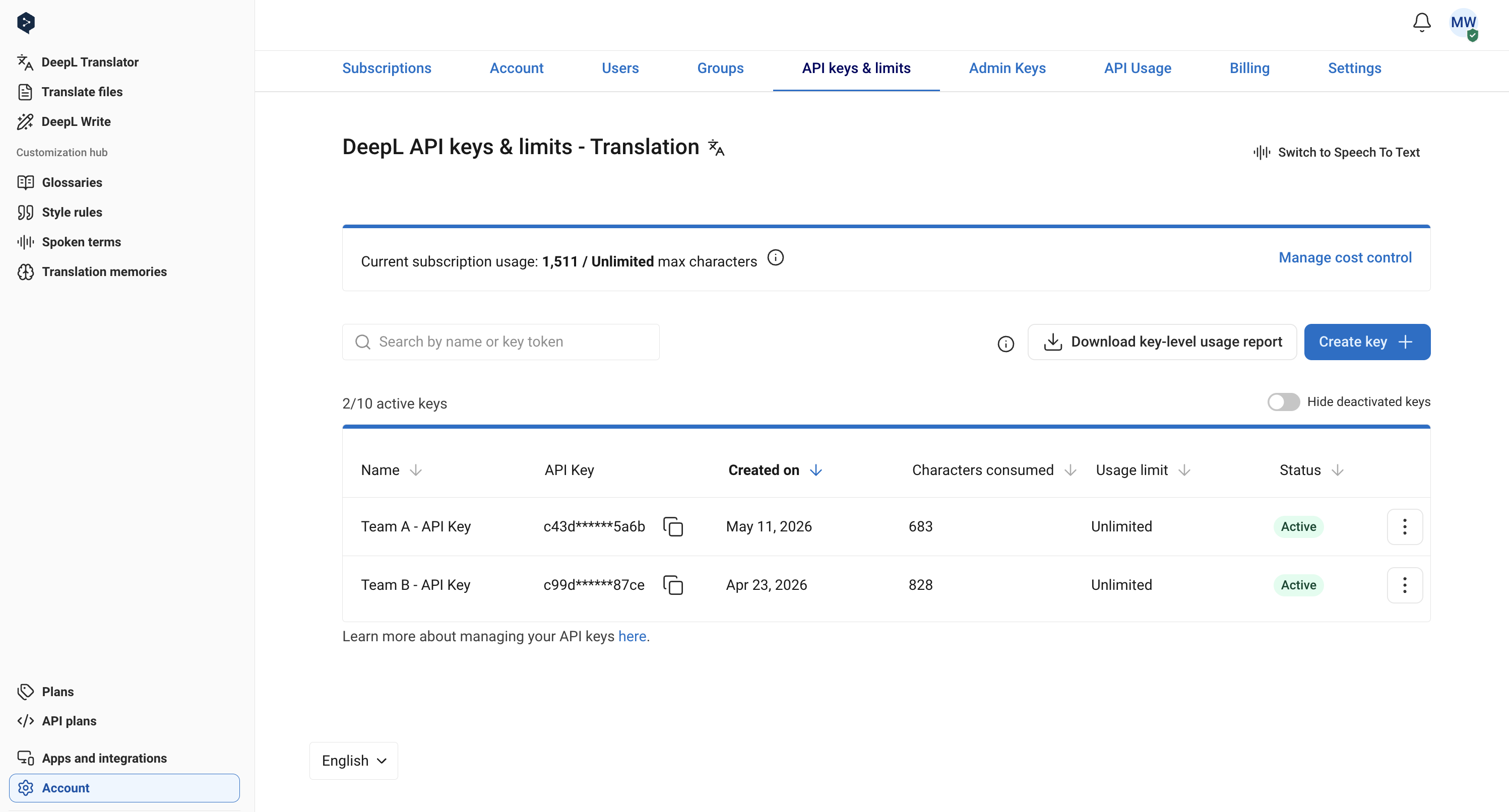This screenshot has width=1509, height=812.
Task: Switch to the API Usage tab
Action: tap(1138, 69)
